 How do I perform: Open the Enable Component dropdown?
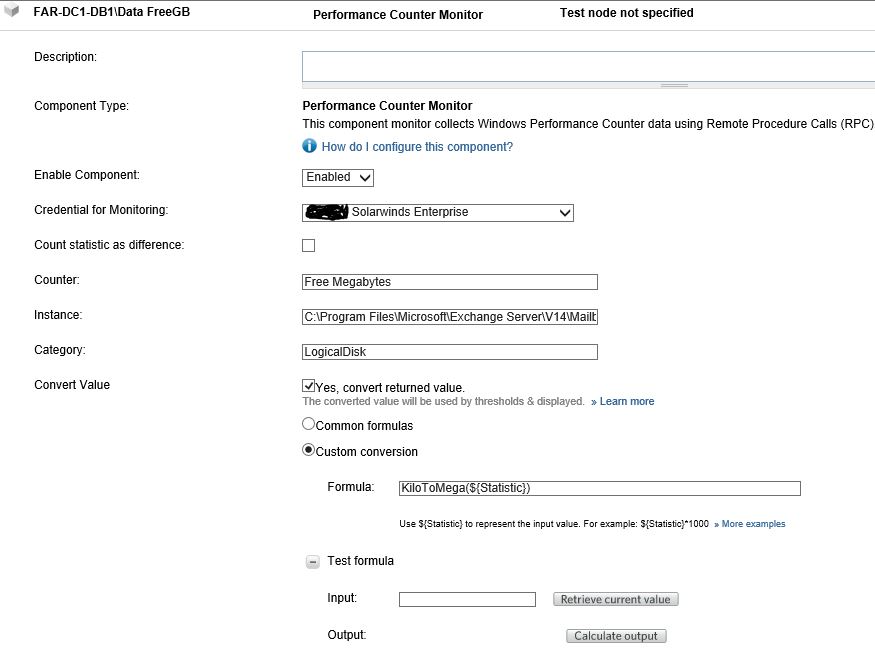coord(338,177)
